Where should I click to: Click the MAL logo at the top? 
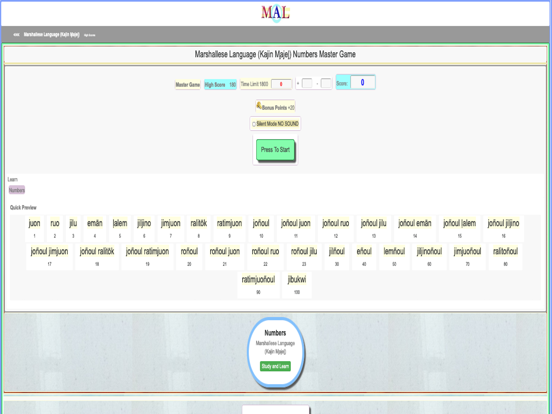(275, 12)
